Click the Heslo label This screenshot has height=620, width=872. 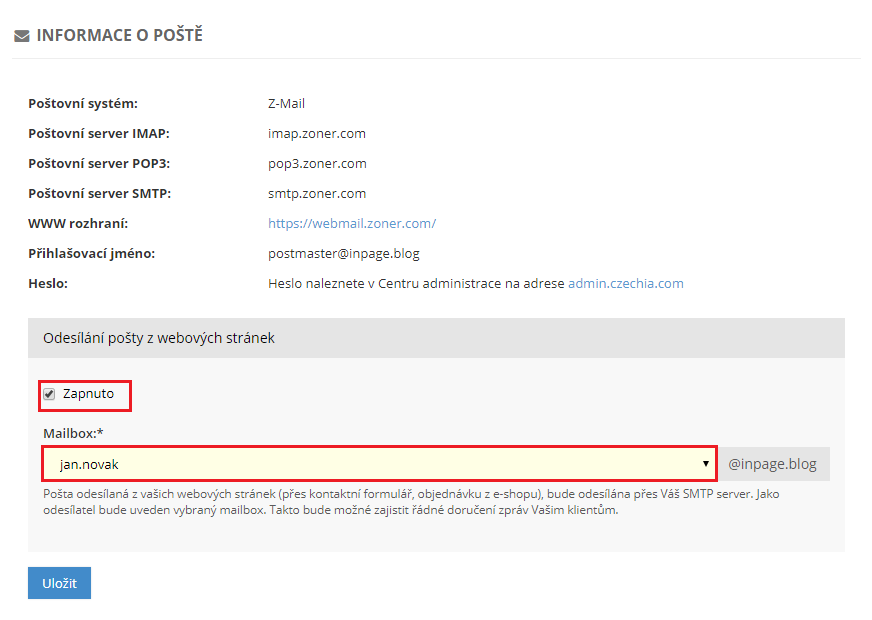(48, 283)
